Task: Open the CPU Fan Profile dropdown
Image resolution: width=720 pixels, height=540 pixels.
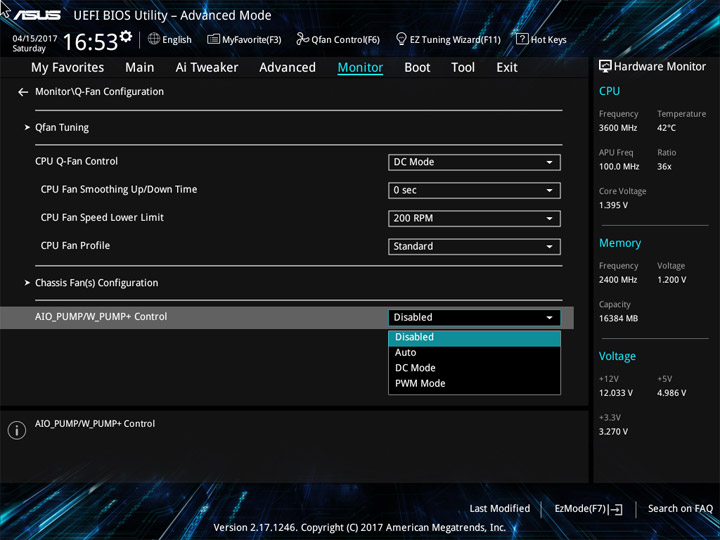Action: (474, 247)
